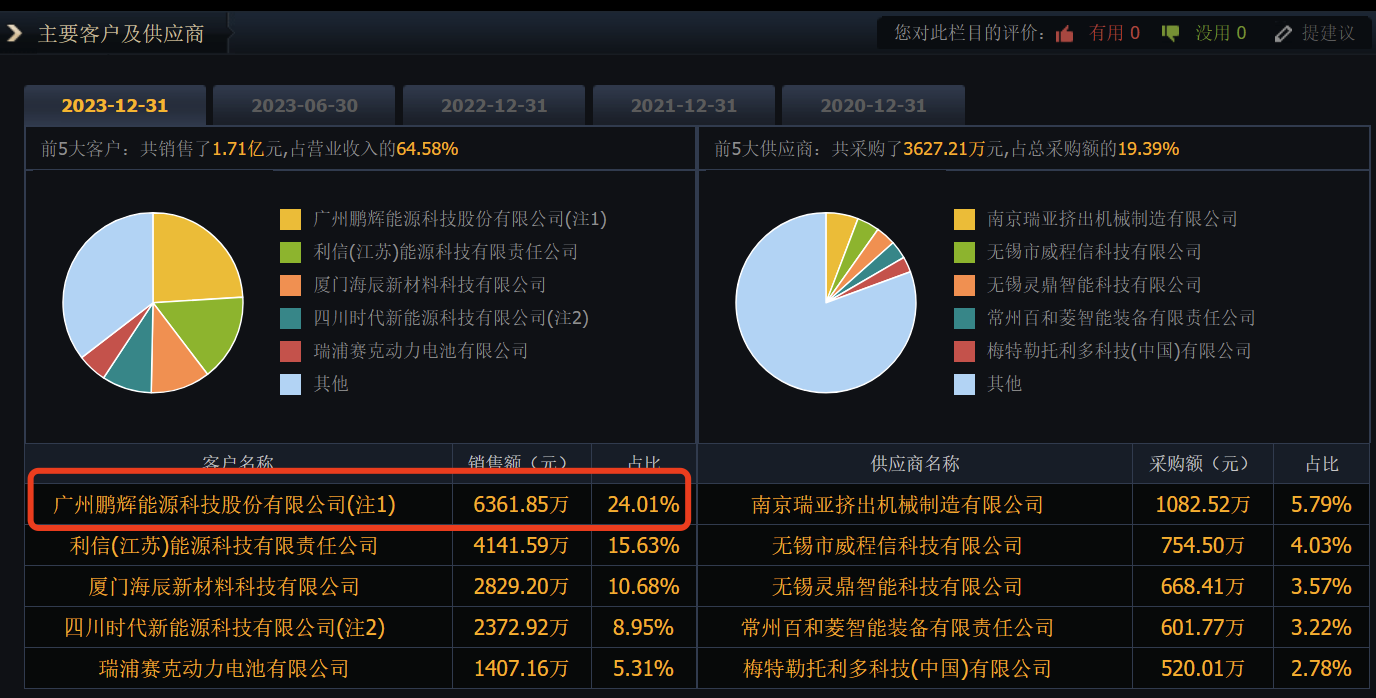1376x698 pixels.
Task: Click the sales value 4141.59万
Action: coord(521,546)
